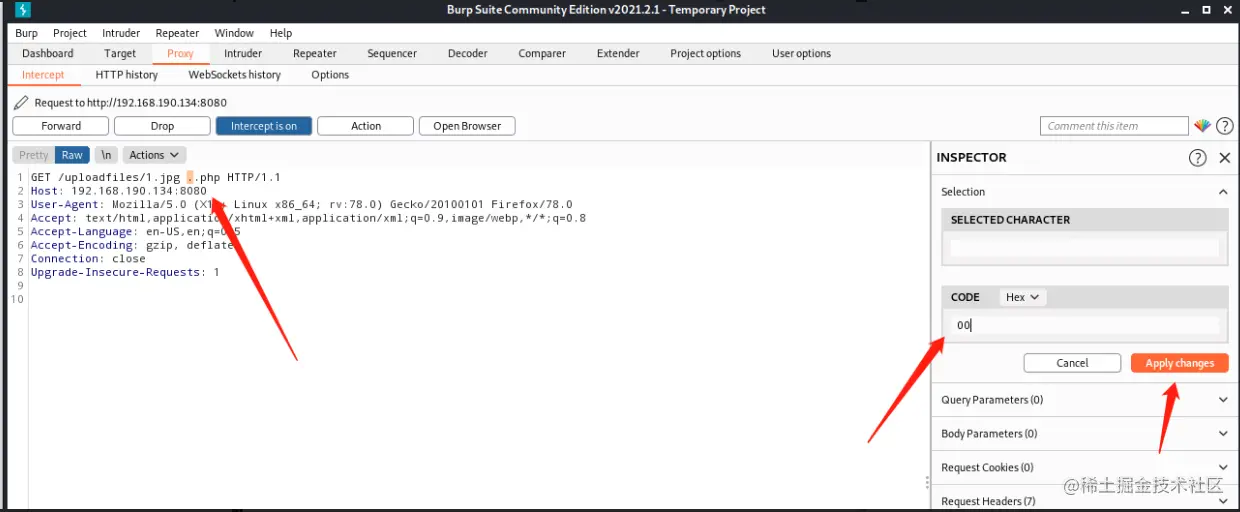Close the Inspector panel
This screenshot has width=1240, height=512.
tap(1224, 158)
